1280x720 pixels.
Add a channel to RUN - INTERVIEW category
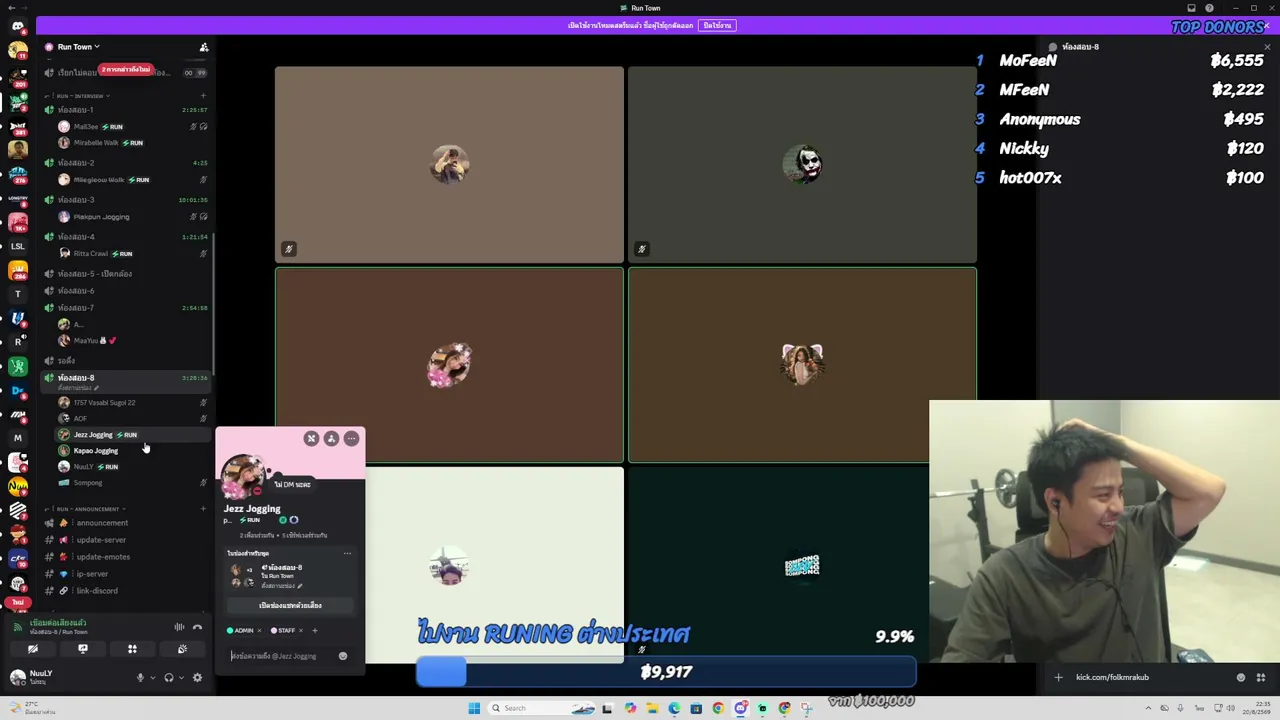tap(203, 96)
